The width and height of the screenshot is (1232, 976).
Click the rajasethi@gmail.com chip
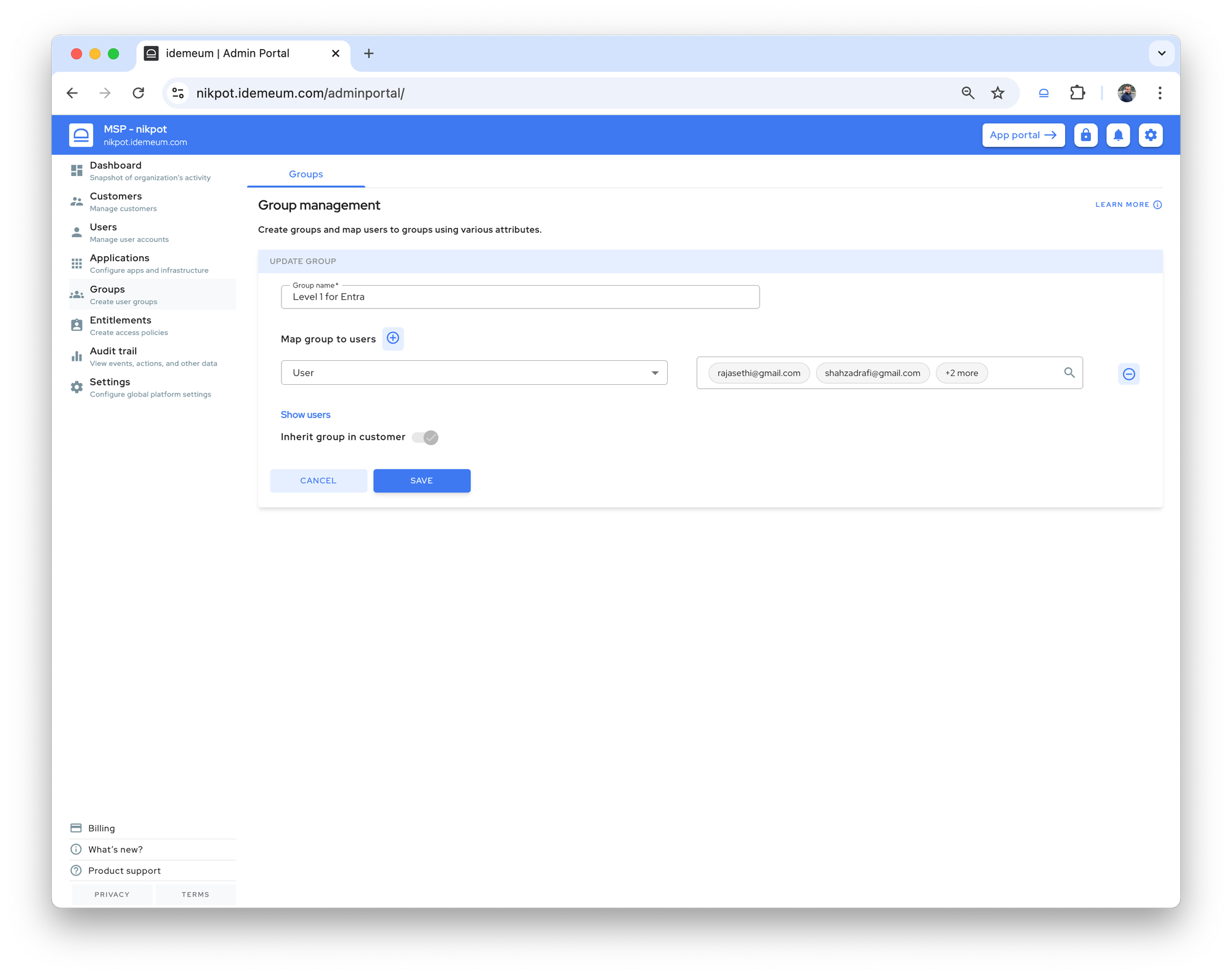point(758,373)
